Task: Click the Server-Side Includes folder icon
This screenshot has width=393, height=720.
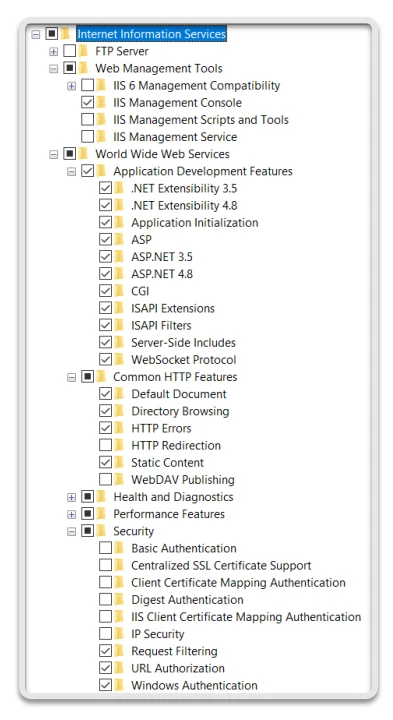Action: coord(119,342)
